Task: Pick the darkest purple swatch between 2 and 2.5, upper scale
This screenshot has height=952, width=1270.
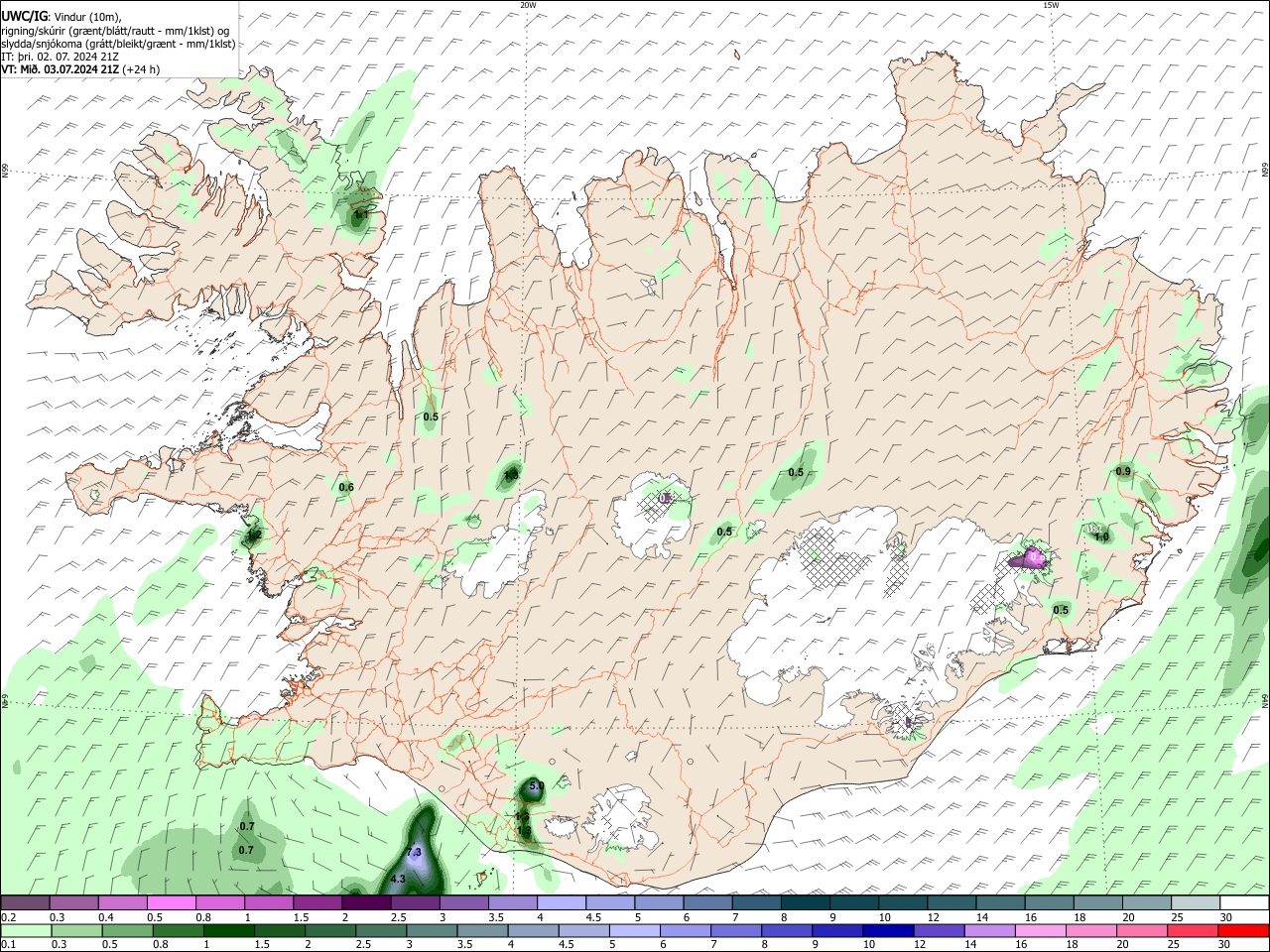Action: [x=366, y=903]
